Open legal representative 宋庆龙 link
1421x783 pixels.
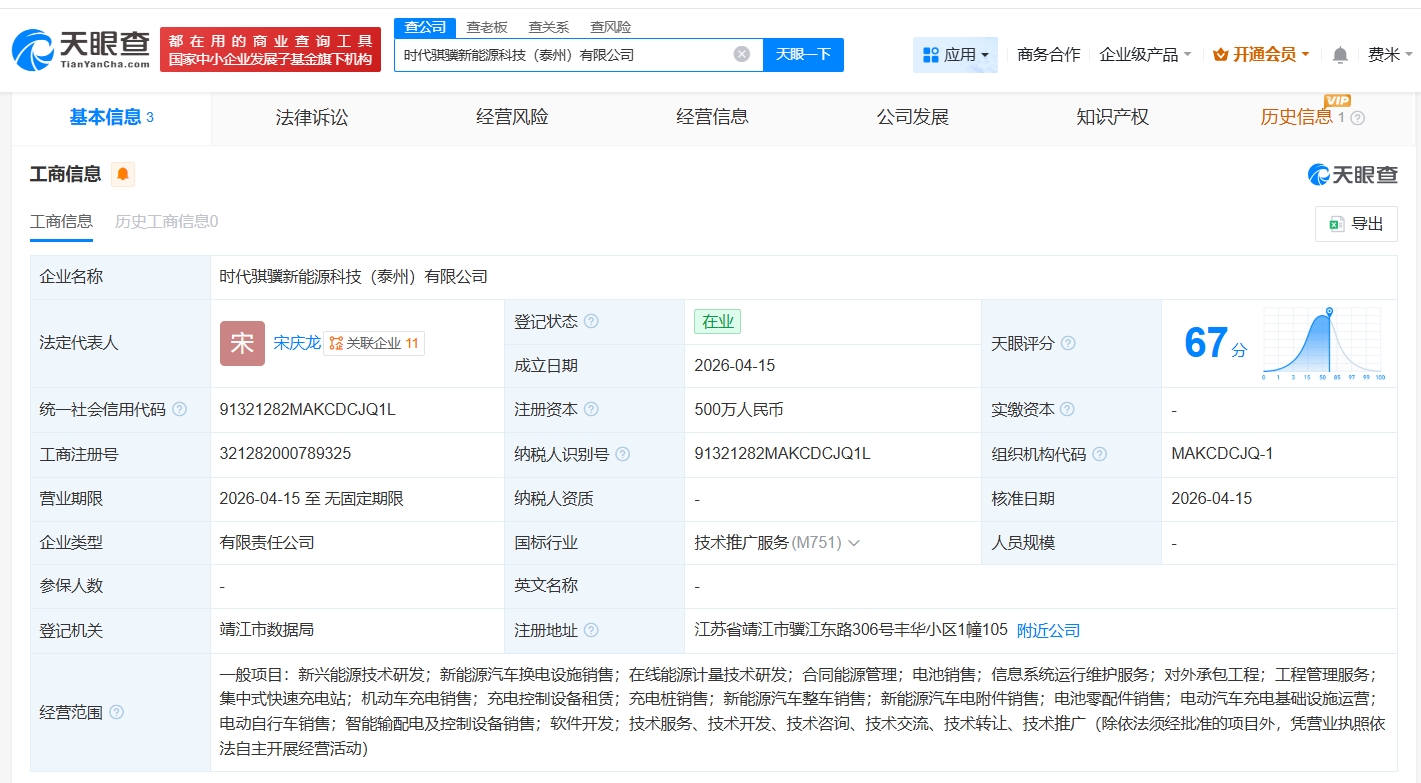tap(297, 343)
